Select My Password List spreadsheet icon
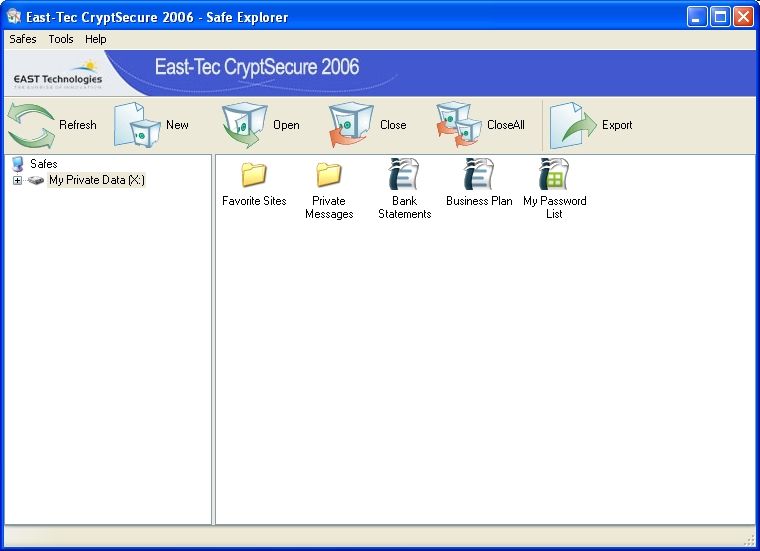Screen dimensions: 760x551 (x=554, y=174)
